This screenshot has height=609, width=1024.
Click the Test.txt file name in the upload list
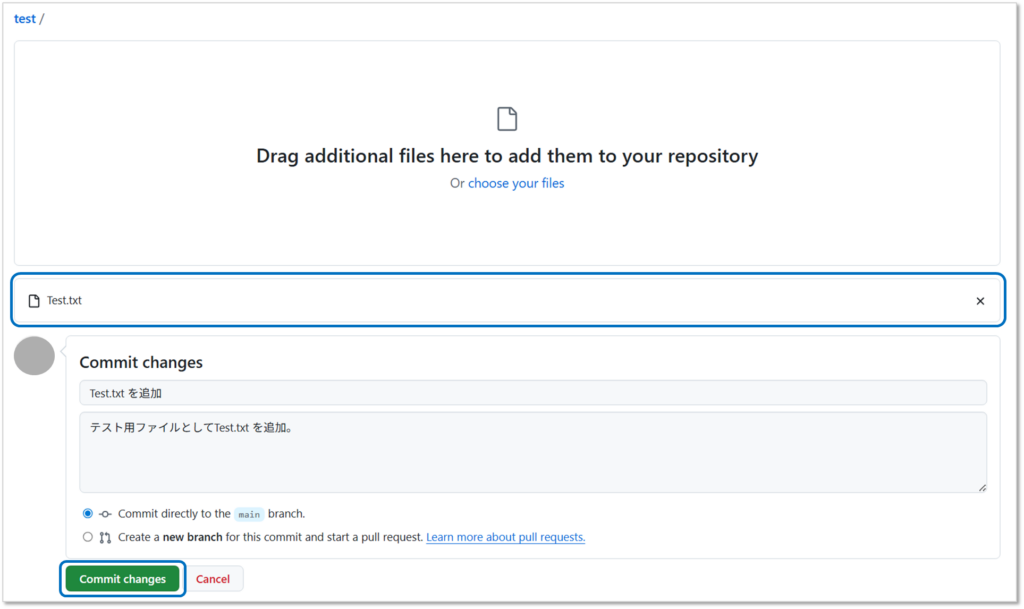point(64,301)
